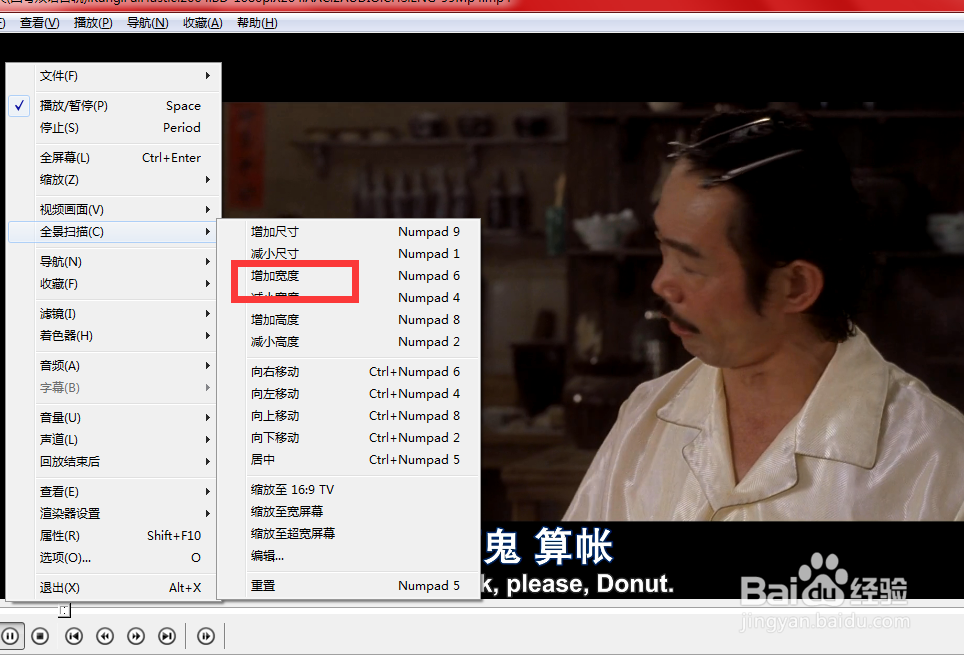Expand the 音频(A) submenu

(114, 366)
